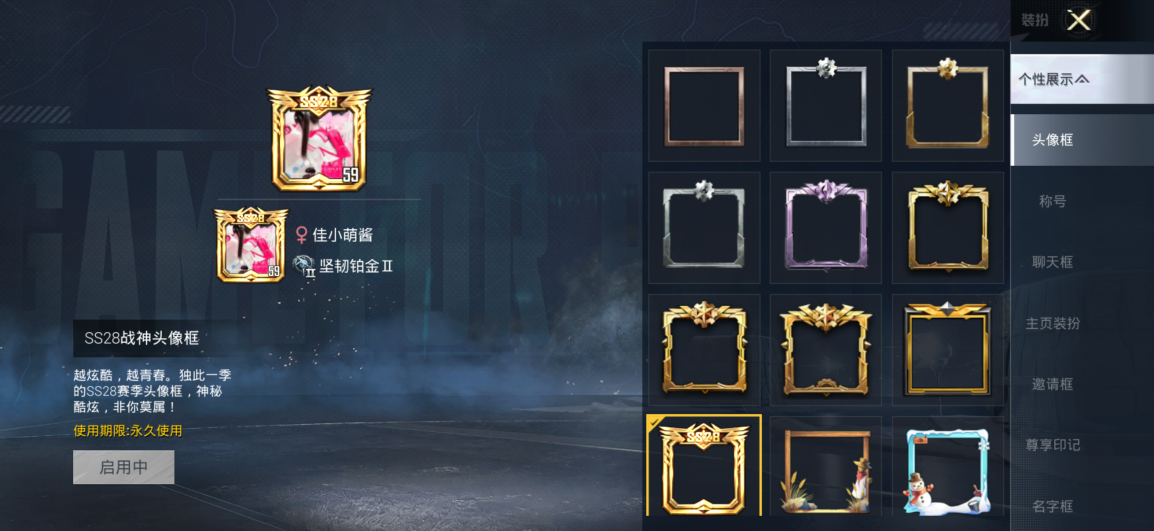Go to the 名字框 tab

coord(1052,507)
